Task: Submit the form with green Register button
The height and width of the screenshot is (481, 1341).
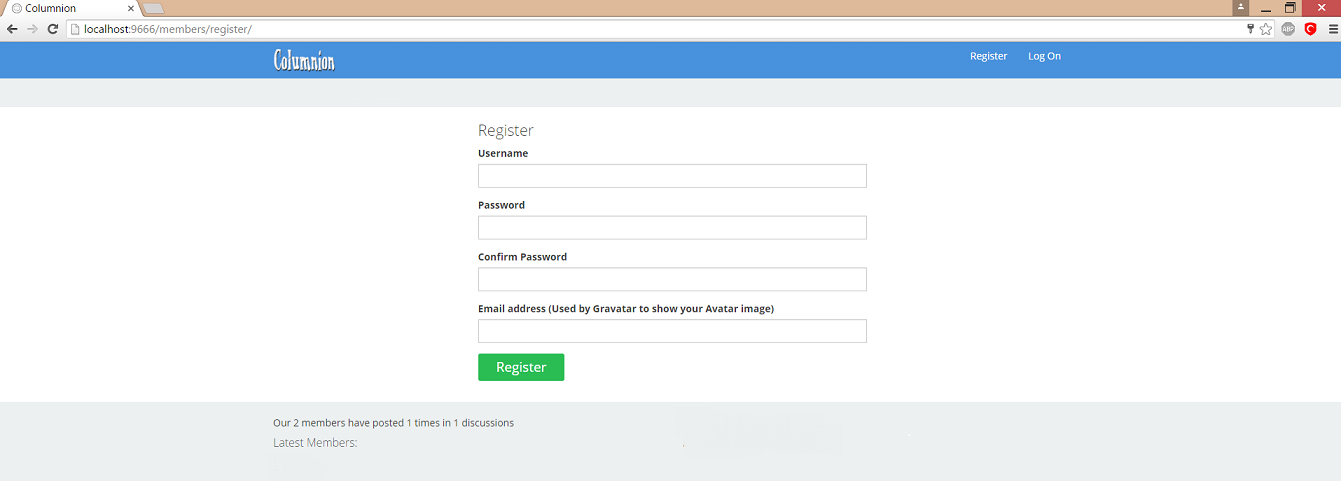Action: [x=521, y=367]
